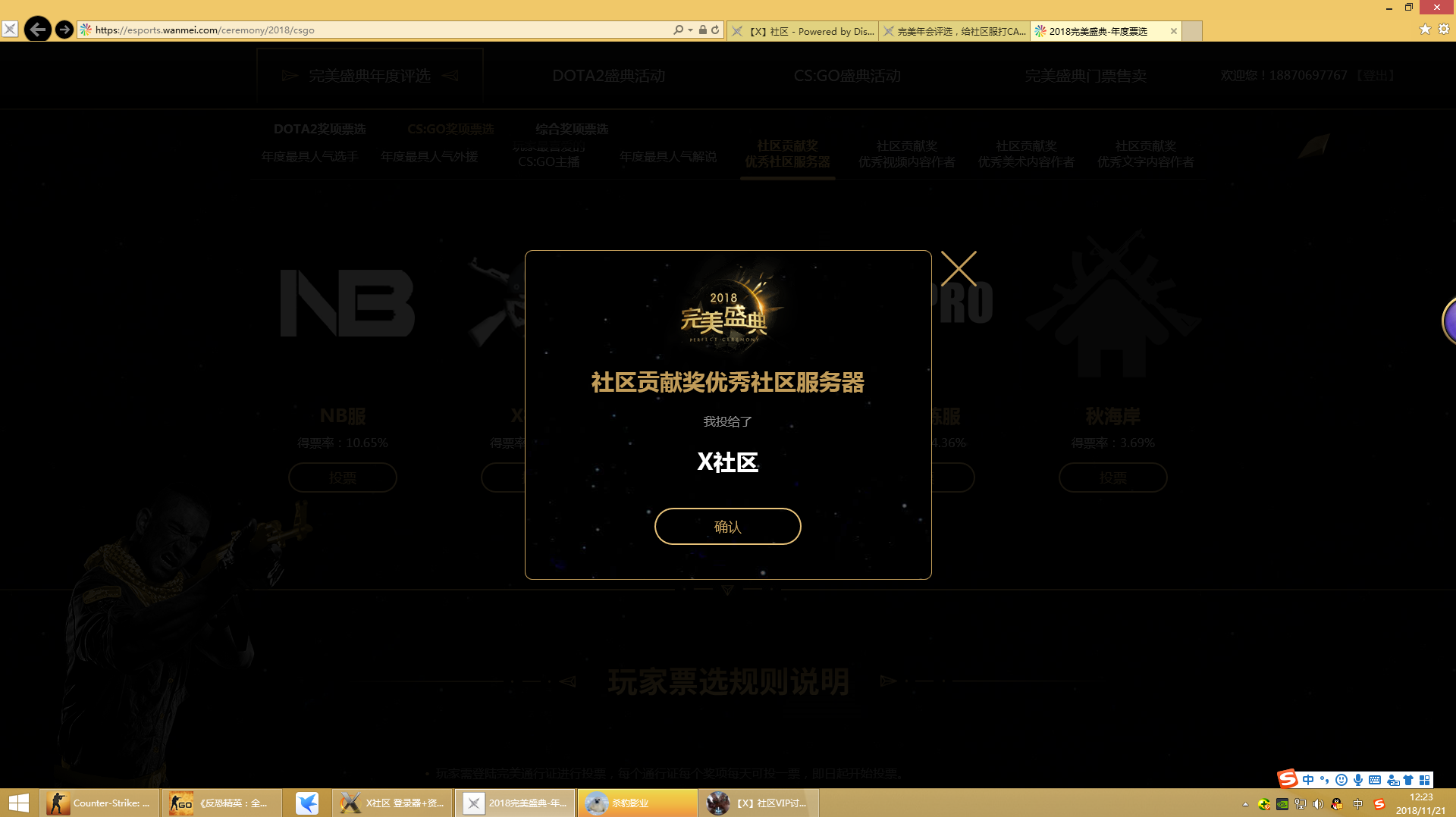Select the DOTA2盛典活动 menu item
1456x817 pixels.
[x=608, y=76]
